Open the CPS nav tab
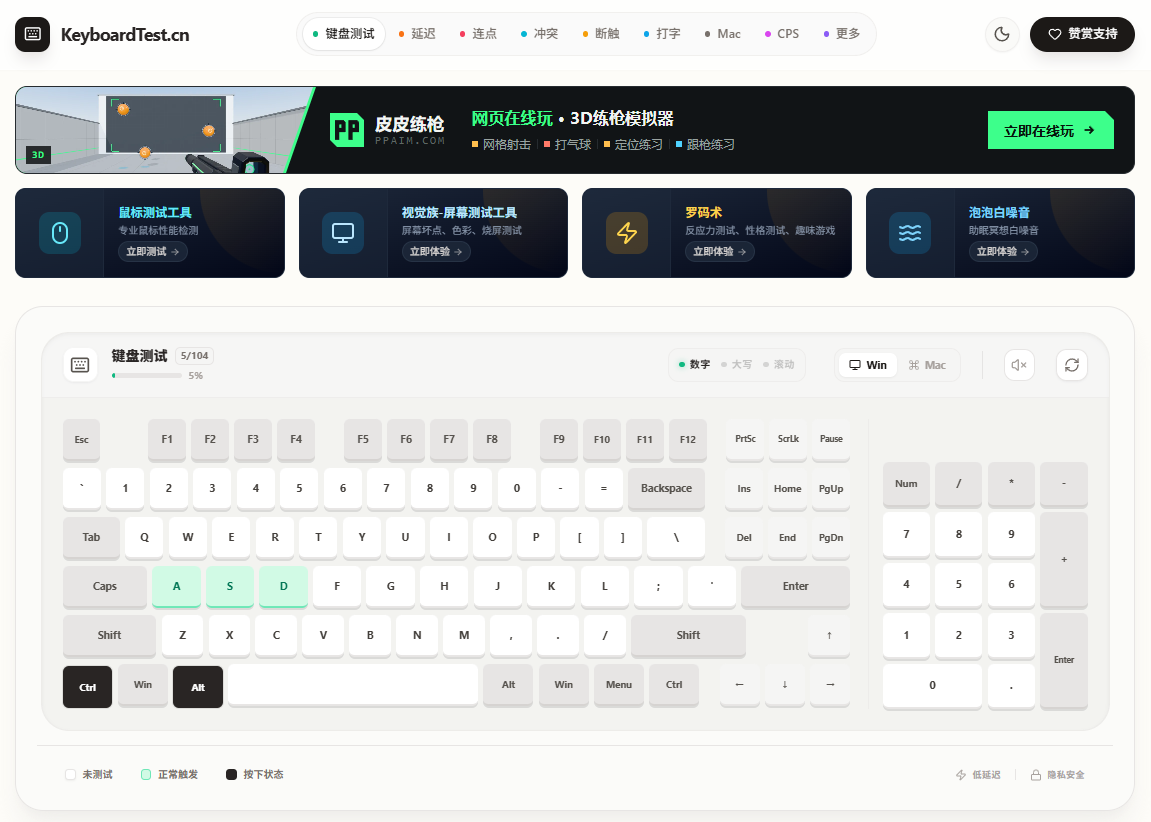The image size is (1151, 822). click(783, 34)
